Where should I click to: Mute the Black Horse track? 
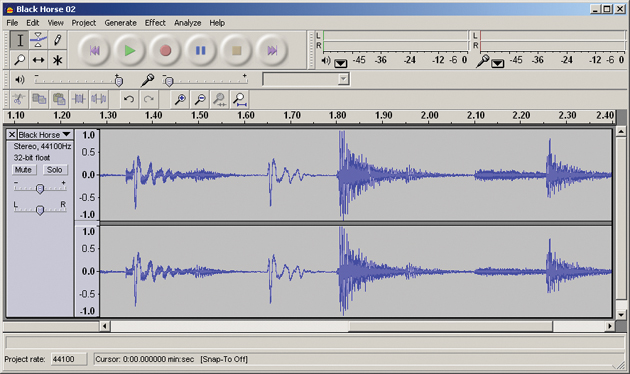(23, 170)
